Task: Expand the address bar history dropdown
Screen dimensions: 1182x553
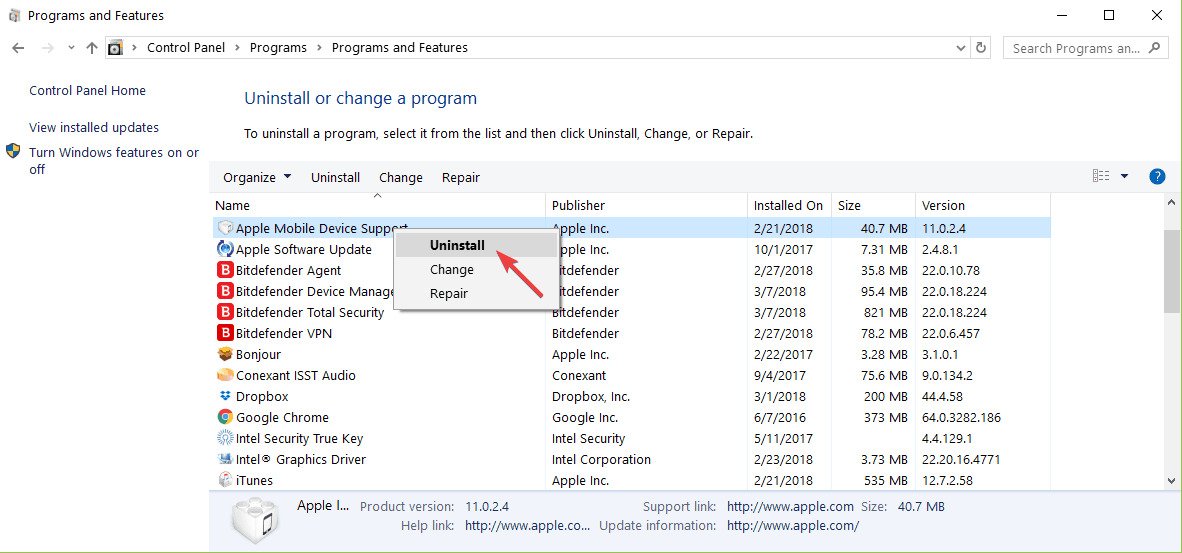Action: (960, 47)
